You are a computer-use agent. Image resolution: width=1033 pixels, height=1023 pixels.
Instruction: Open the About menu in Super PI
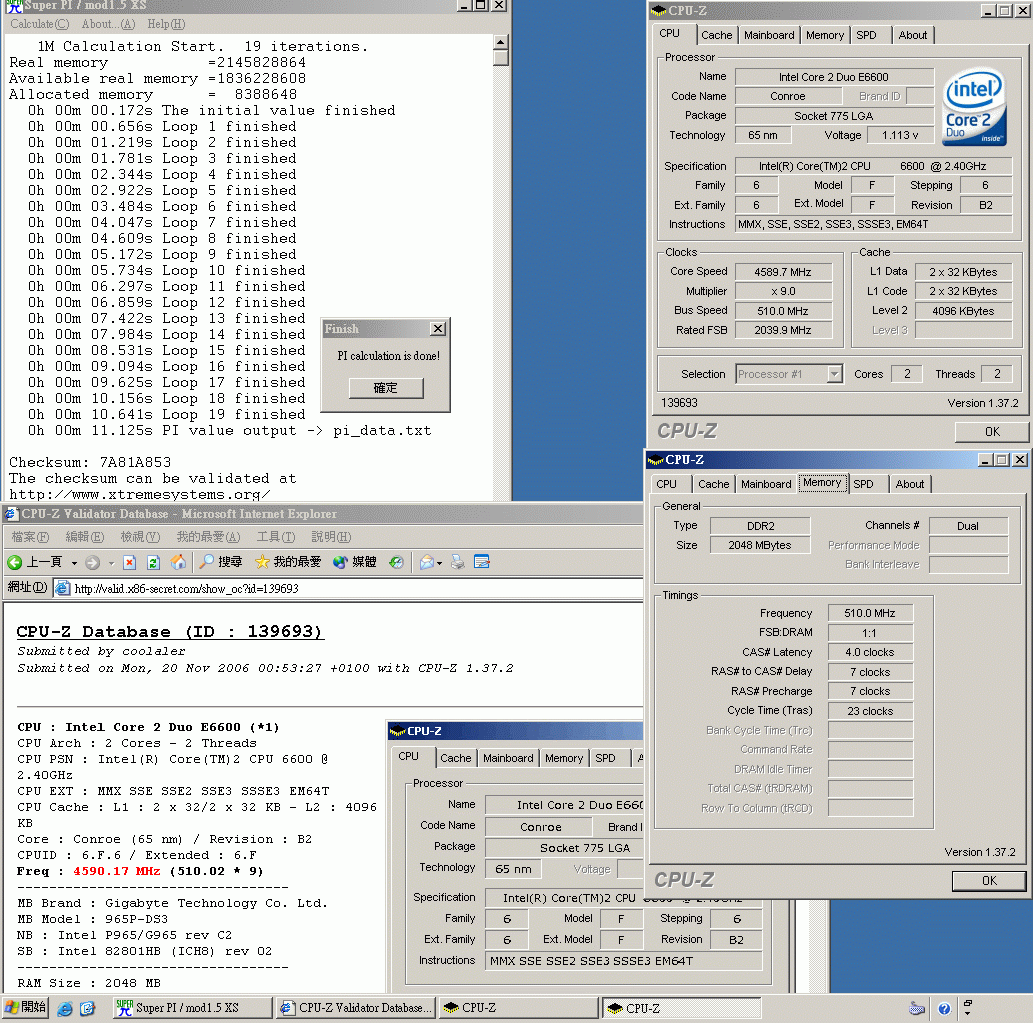coord(108,24)
